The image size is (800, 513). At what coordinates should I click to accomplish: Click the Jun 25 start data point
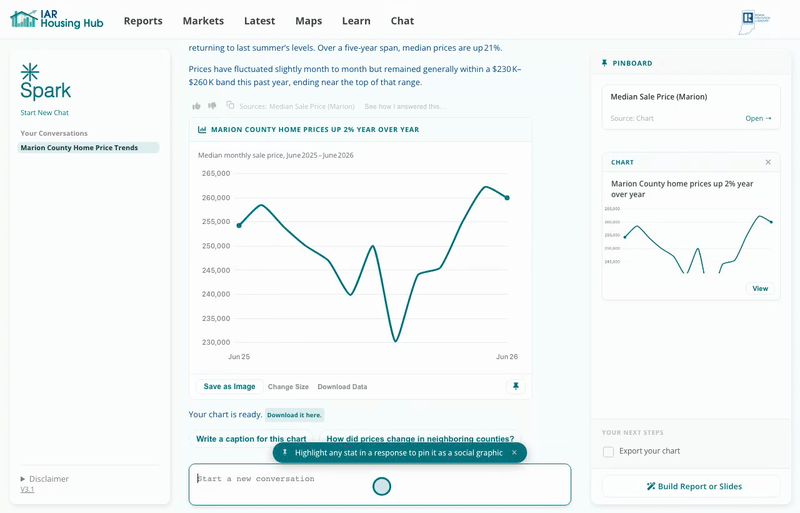pyautogui.click(x=239, y=225)
